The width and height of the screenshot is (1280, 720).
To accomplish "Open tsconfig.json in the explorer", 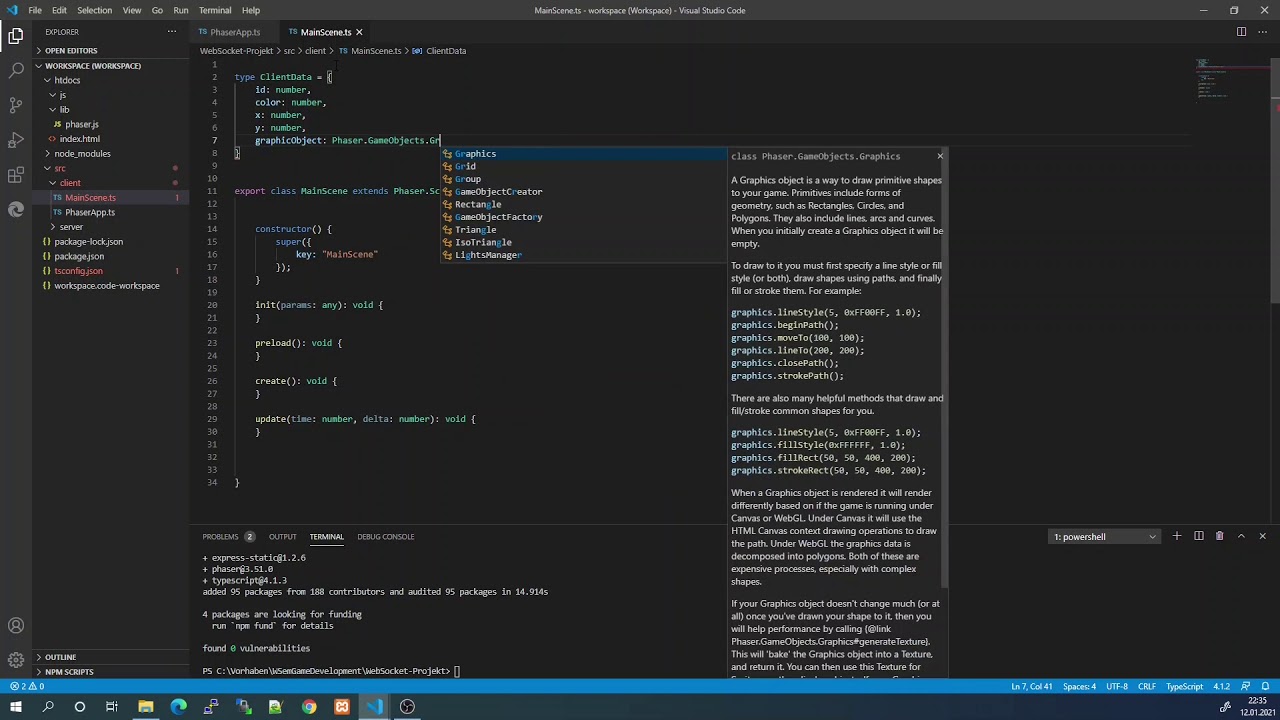I will tap(79, 271).
